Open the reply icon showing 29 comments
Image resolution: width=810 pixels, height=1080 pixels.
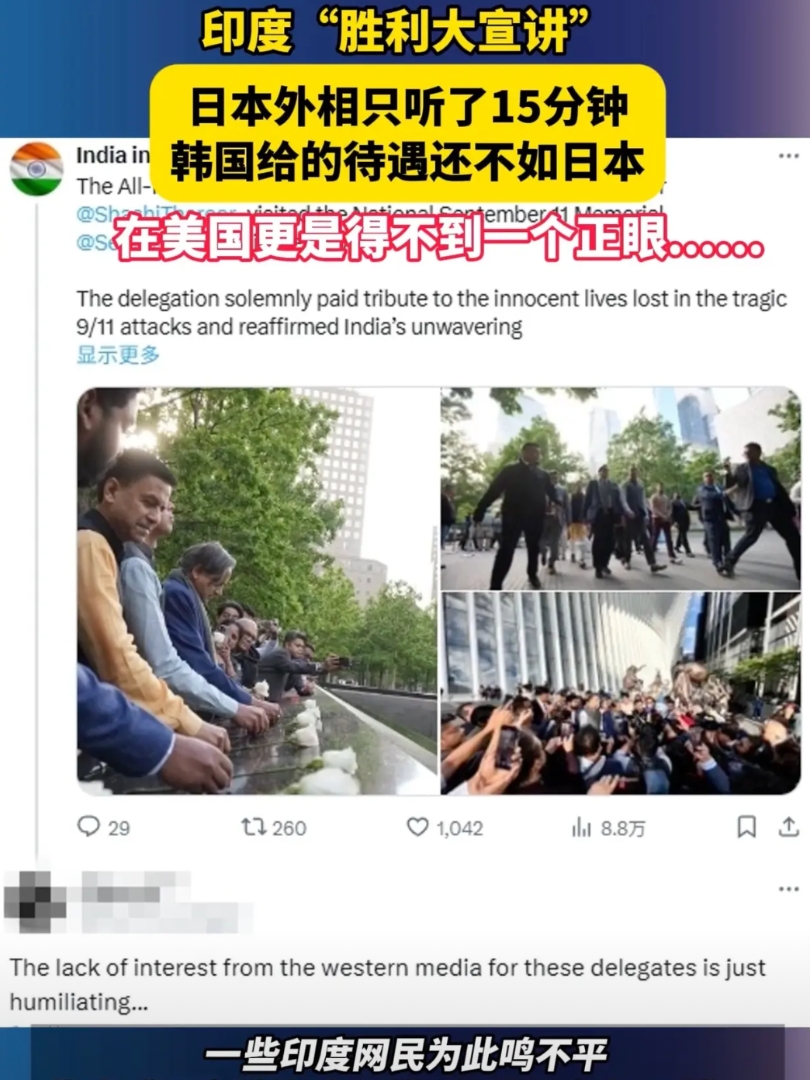pos(89,826)
